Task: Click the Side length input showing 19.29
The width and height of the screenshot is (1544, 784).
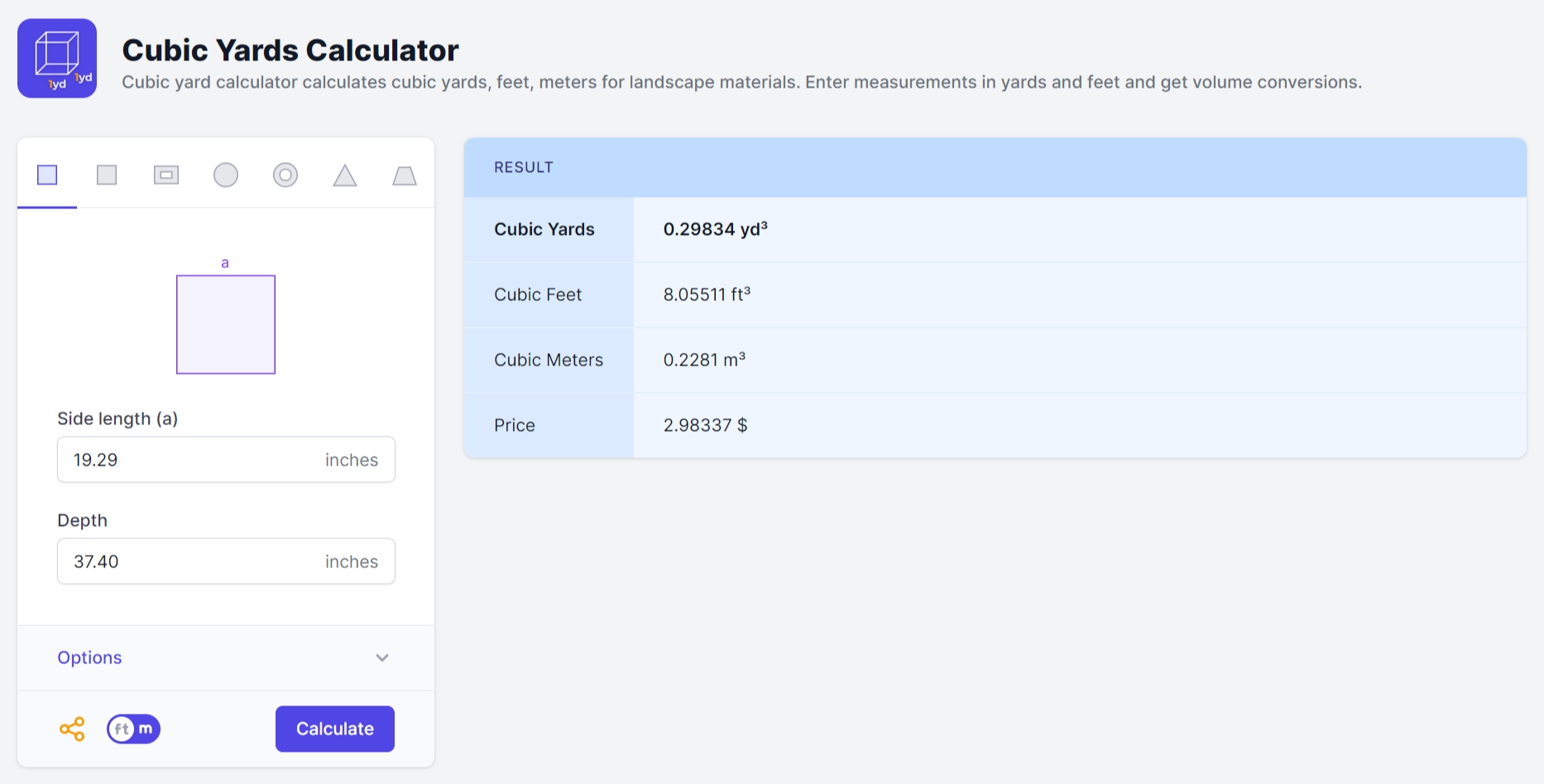Action: pos(182,460)
